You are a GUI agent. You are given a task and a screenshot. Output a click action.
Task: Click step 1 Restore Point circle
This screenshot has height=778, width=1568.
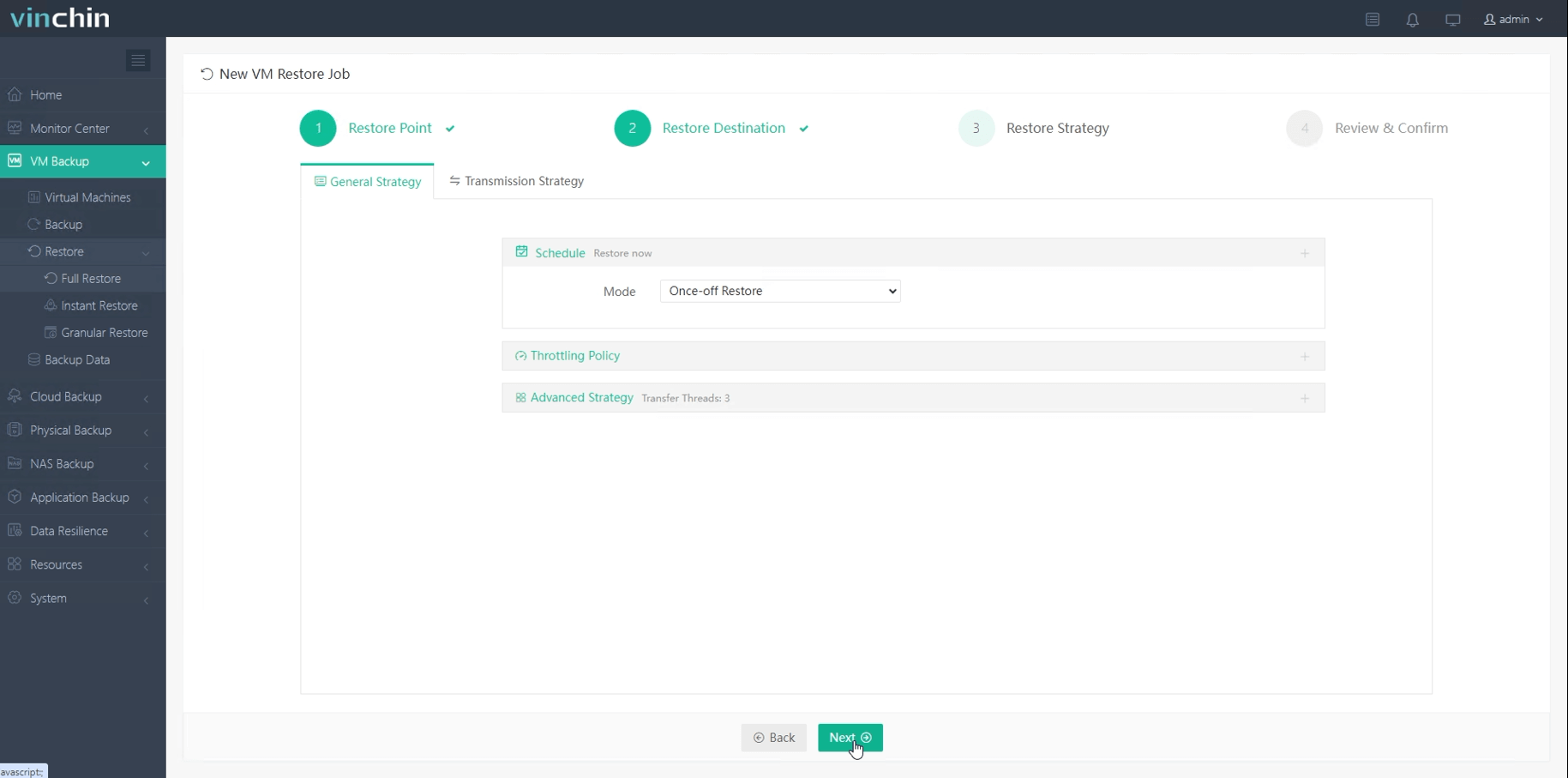tap(318, 128)
